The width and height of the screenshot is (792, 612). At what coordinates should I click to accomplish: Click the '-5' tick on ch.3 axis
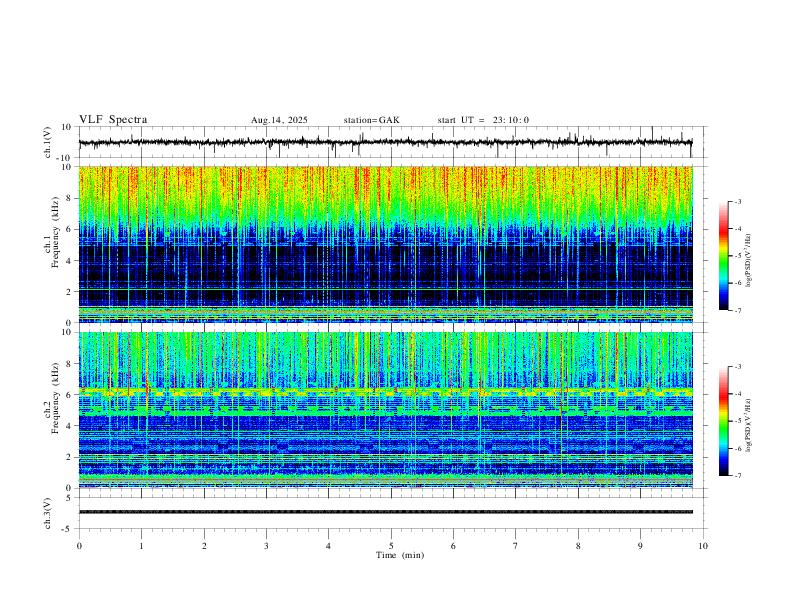tap(68, 529)
